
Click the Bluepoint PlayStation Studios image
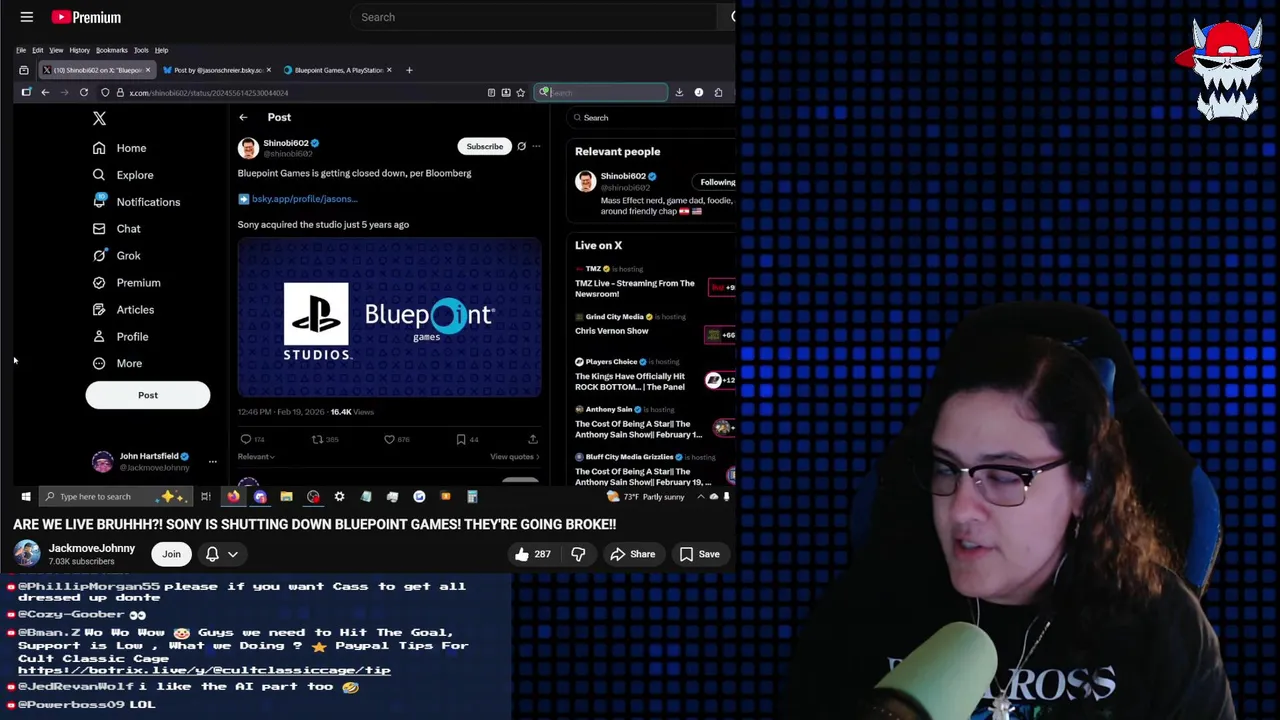(x=390, y=319)
